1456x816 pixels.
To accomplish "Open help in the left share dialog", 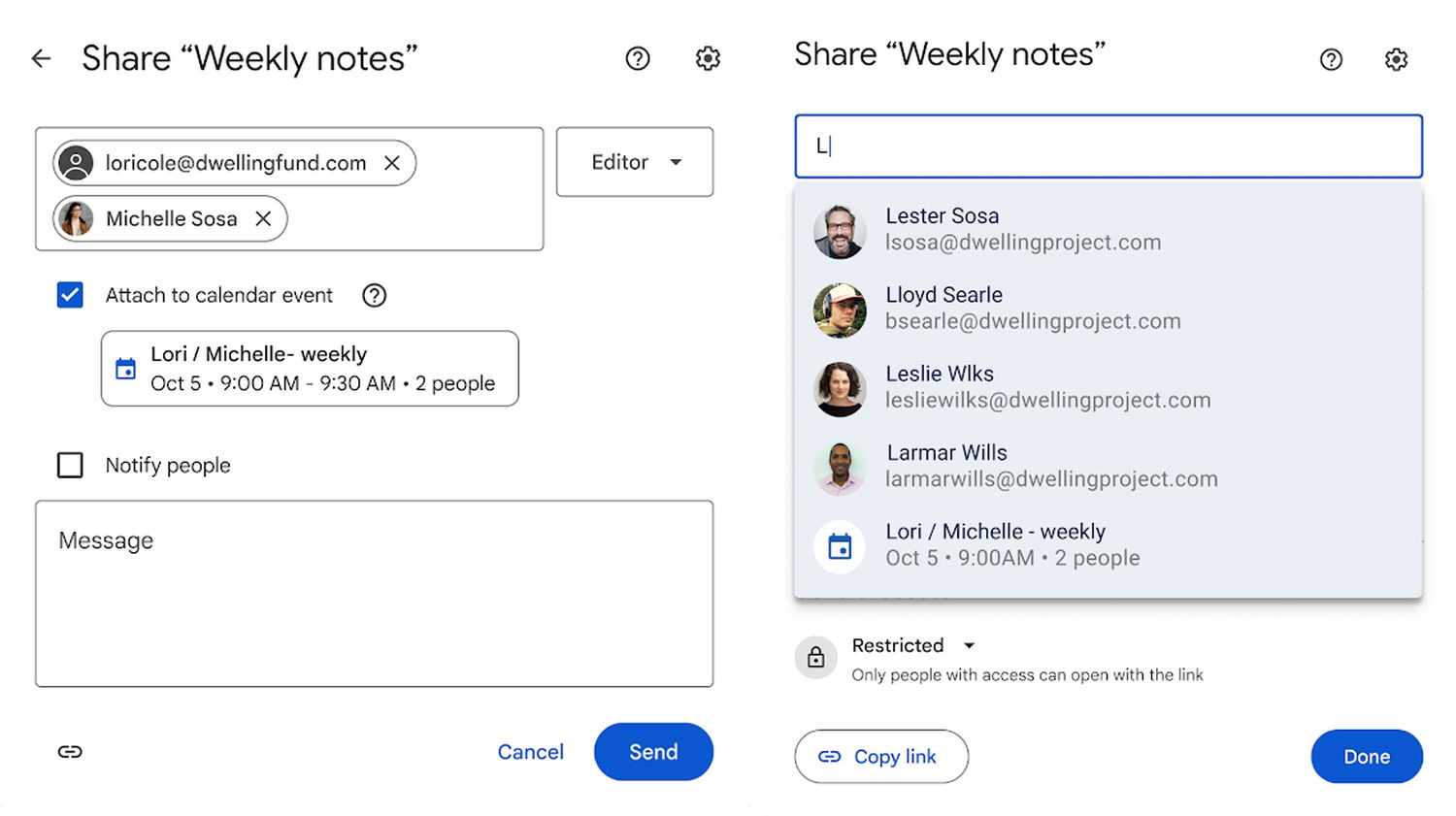I will tap(638, 59).
